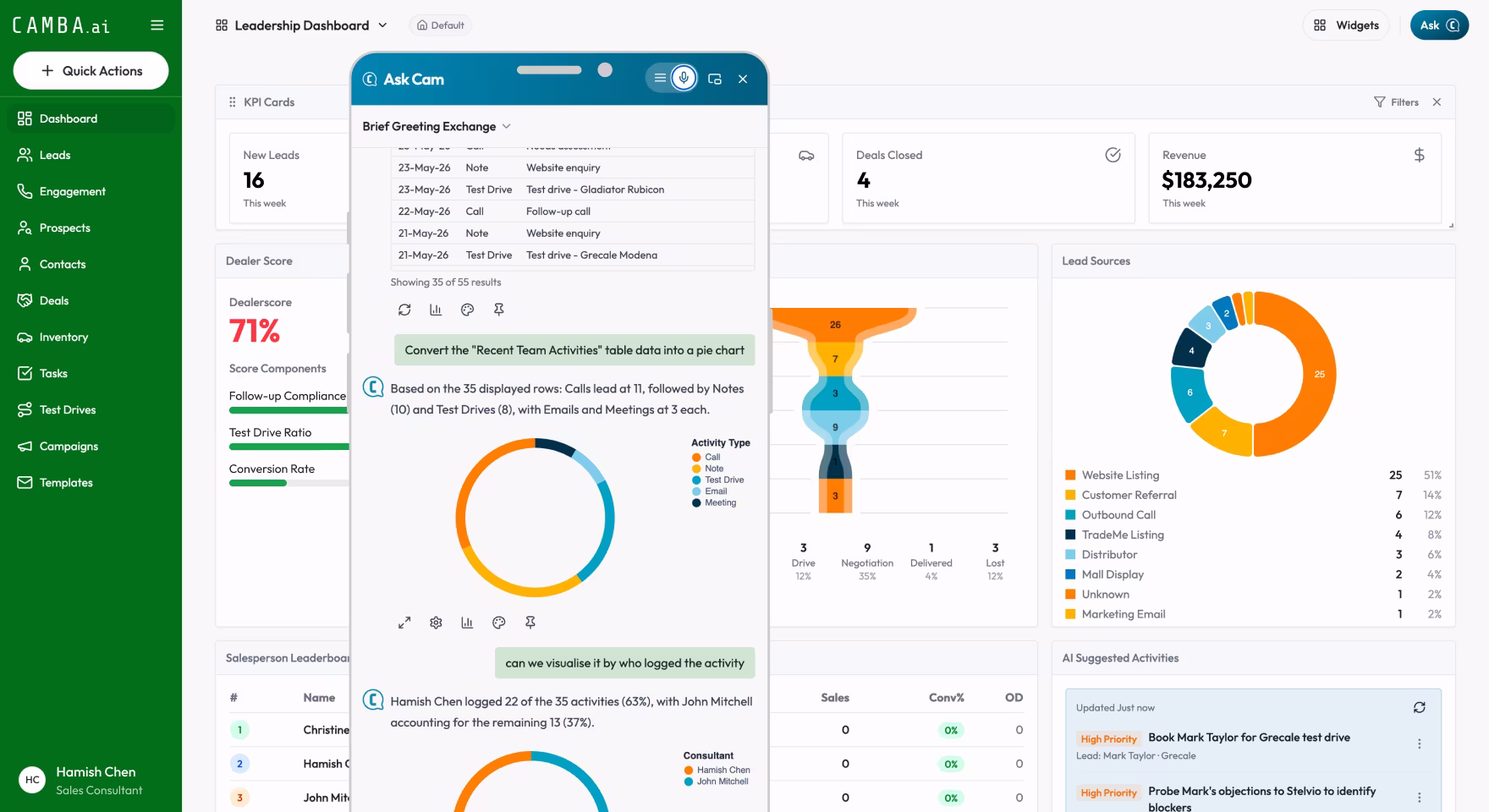
Task: Open Campaigns in the sidebar
Action: click(x=91, y=446)
